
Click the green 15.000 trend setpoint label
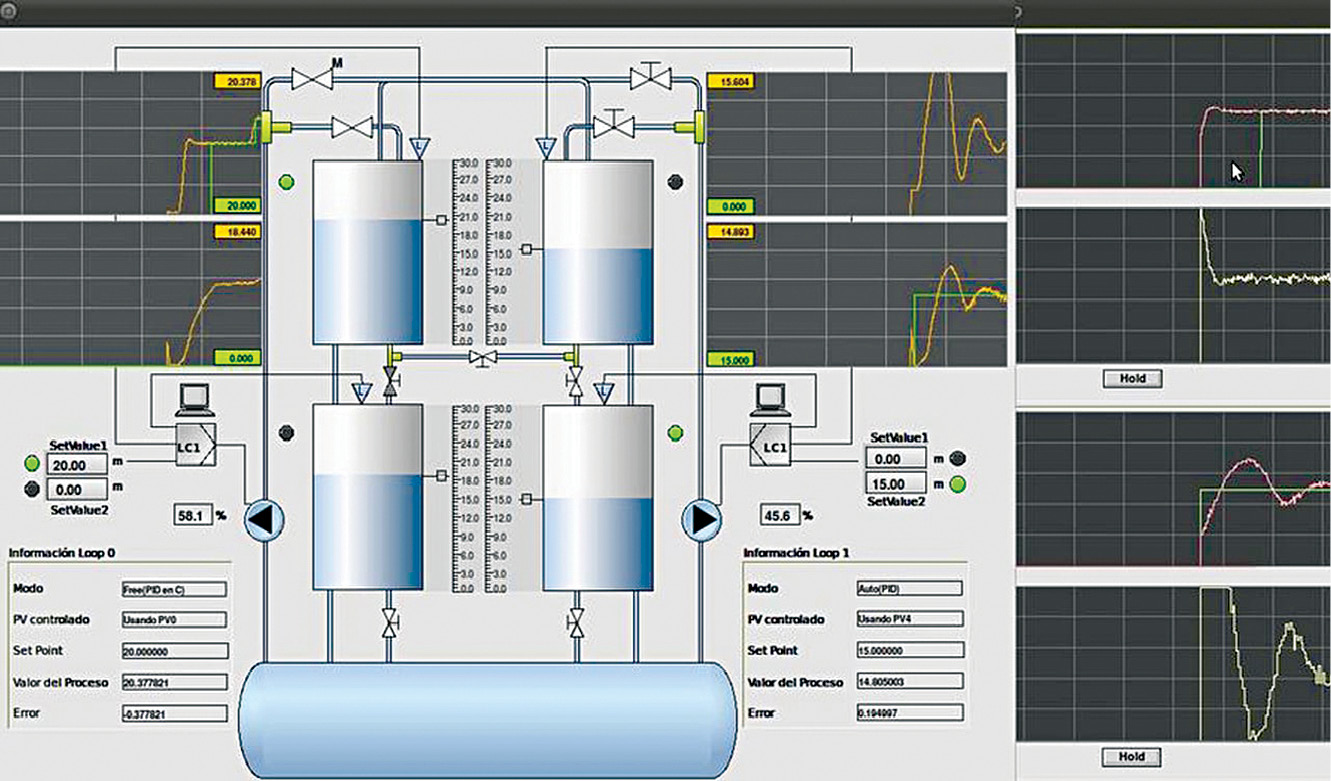coord(731,359)
